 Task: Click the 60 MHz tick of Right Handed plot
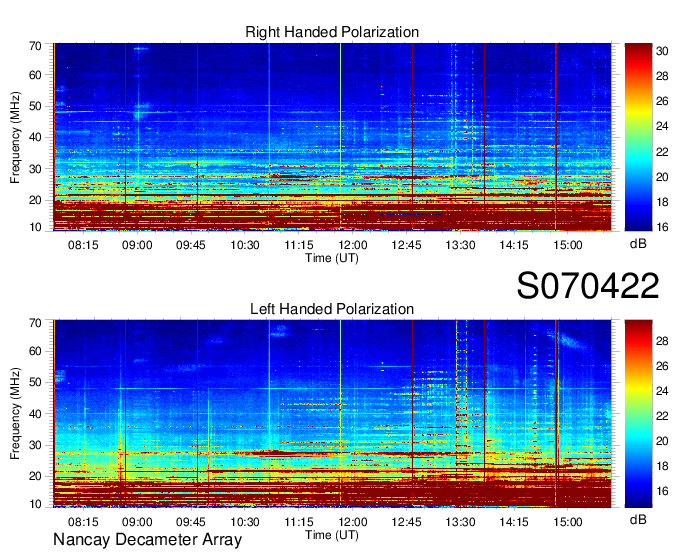(x=35, y=75)
